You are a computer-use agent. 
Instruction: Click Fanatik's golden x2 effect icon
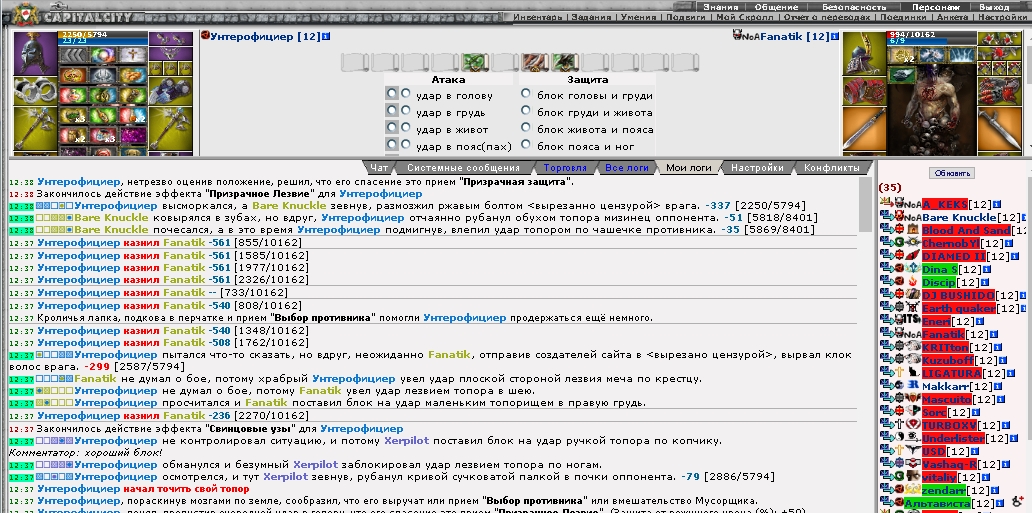coord(900,56)
